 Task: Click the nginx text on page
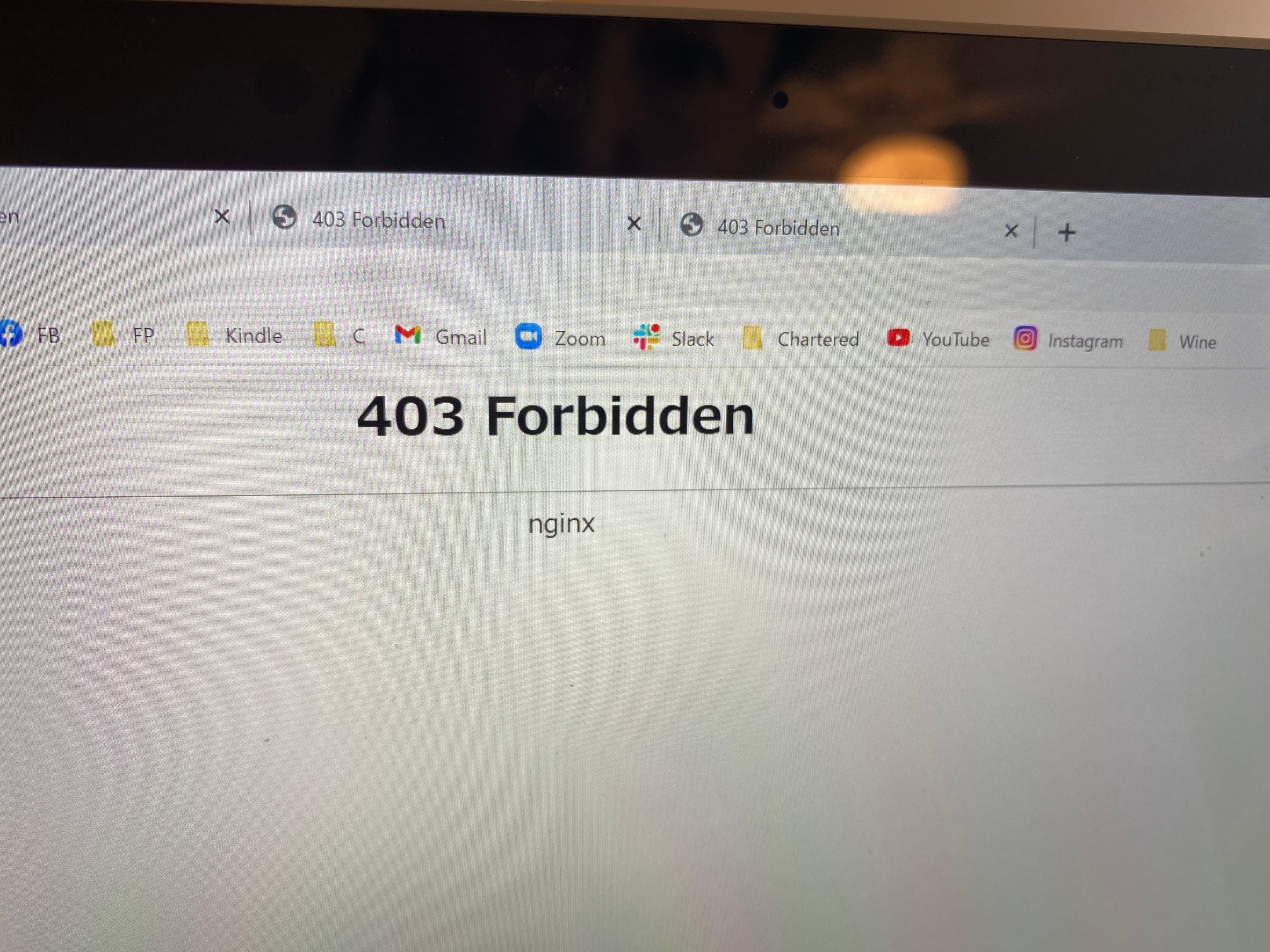(561, 524)
